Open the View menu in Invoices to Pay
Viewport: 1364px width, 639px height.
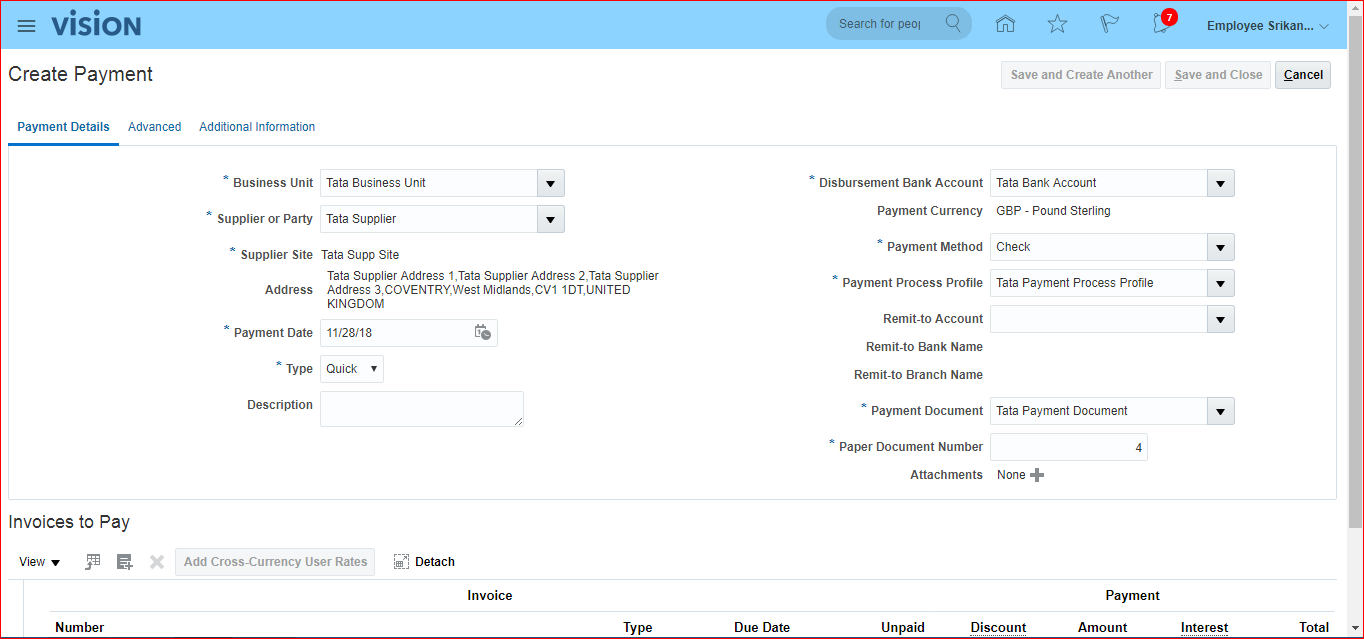click(40, 562)
